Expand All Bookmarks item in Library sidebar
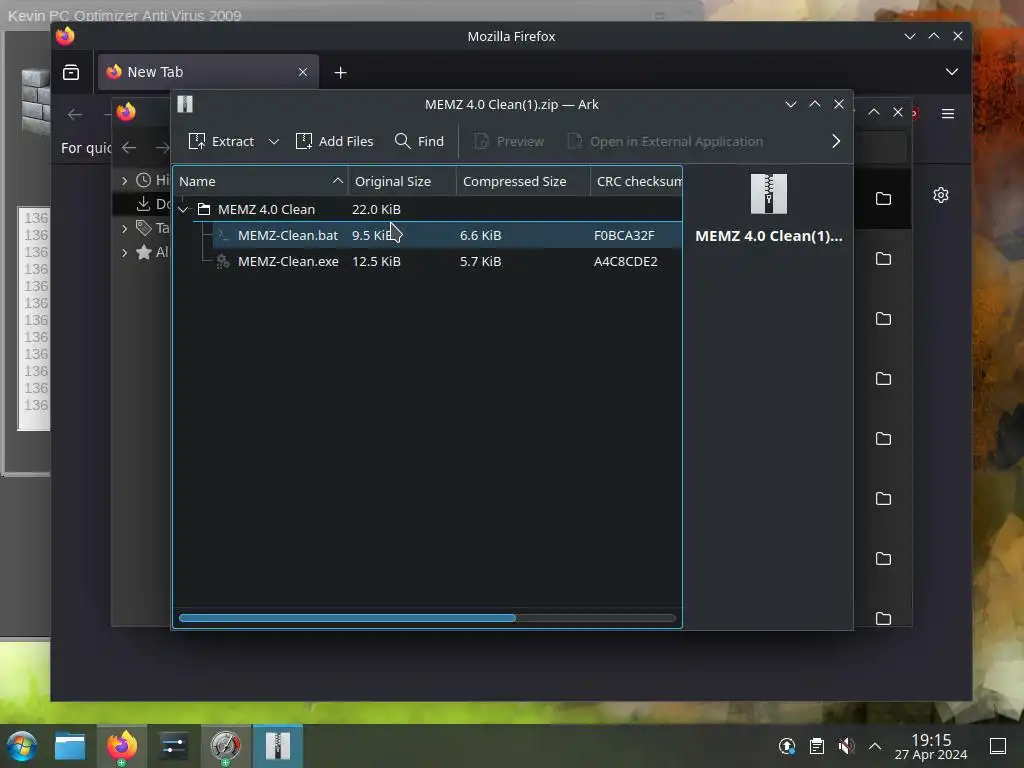1024x768 pixels. pyautogui.click(x=125, y=252)
